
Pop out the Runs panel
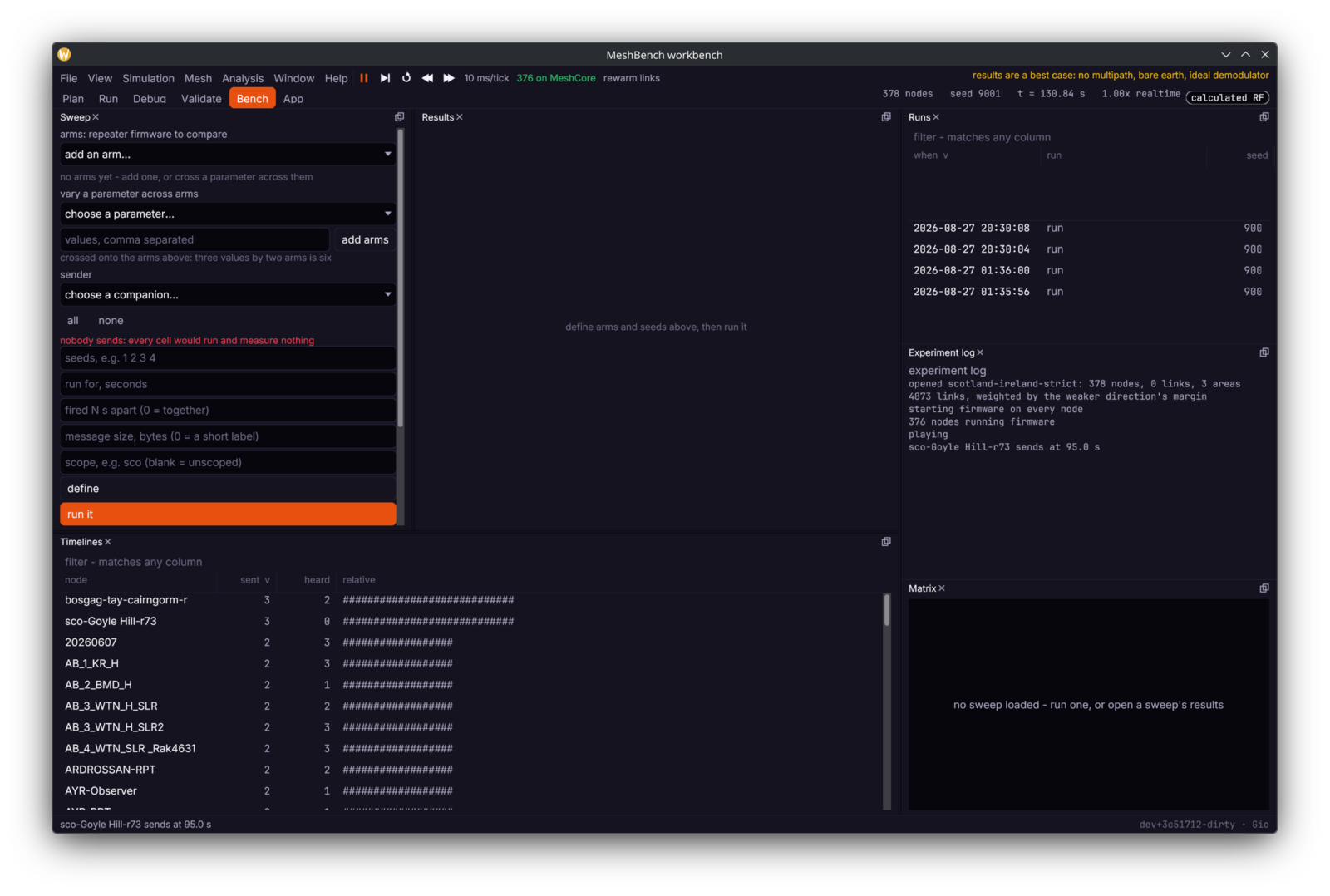(x=1264, y=117)
